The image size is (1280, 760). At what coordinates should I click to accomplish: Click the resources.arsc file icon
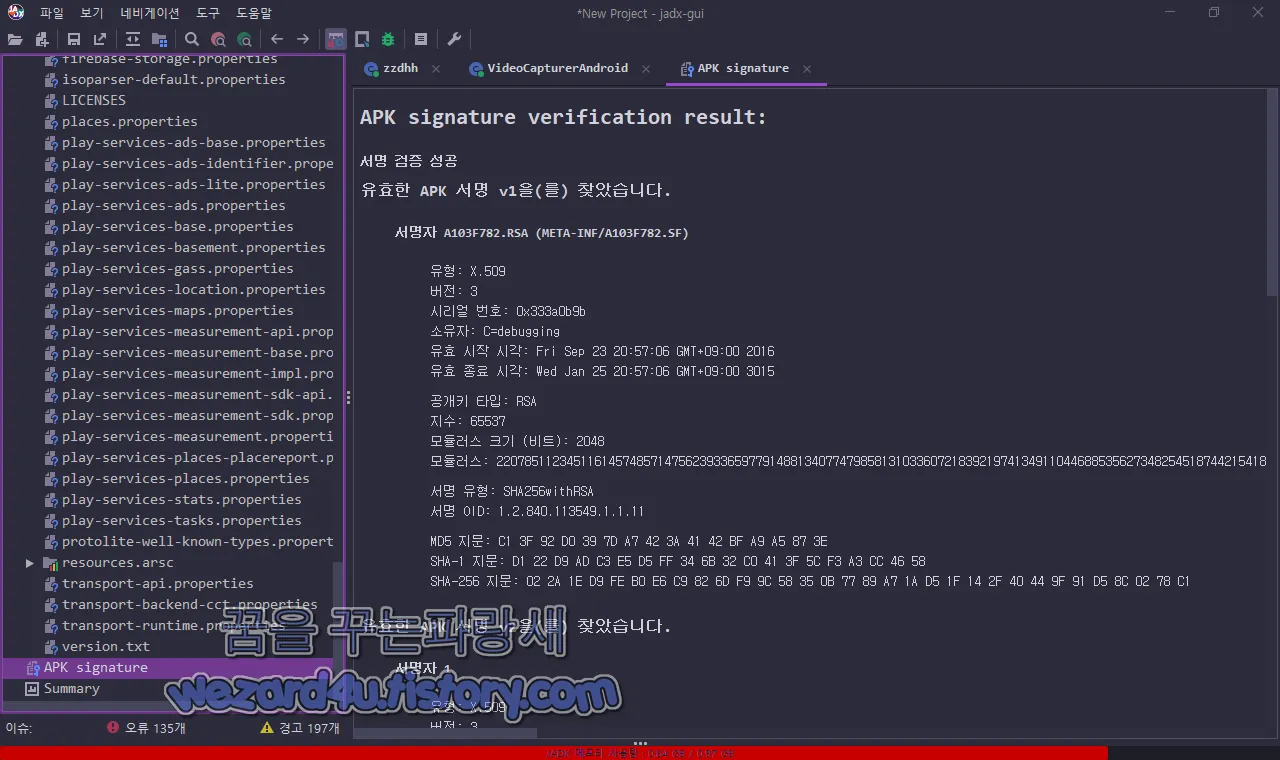point(51,563)
